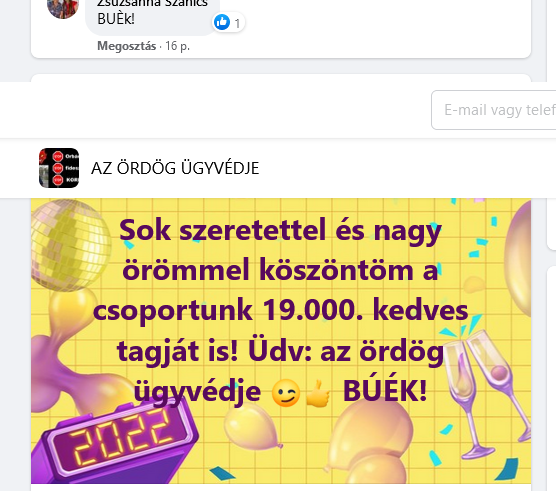The height and width of the screenshot is (491, 556).
Task: Click the Zsuzsanna Szanics commenter name
Action: pos(152,3)
